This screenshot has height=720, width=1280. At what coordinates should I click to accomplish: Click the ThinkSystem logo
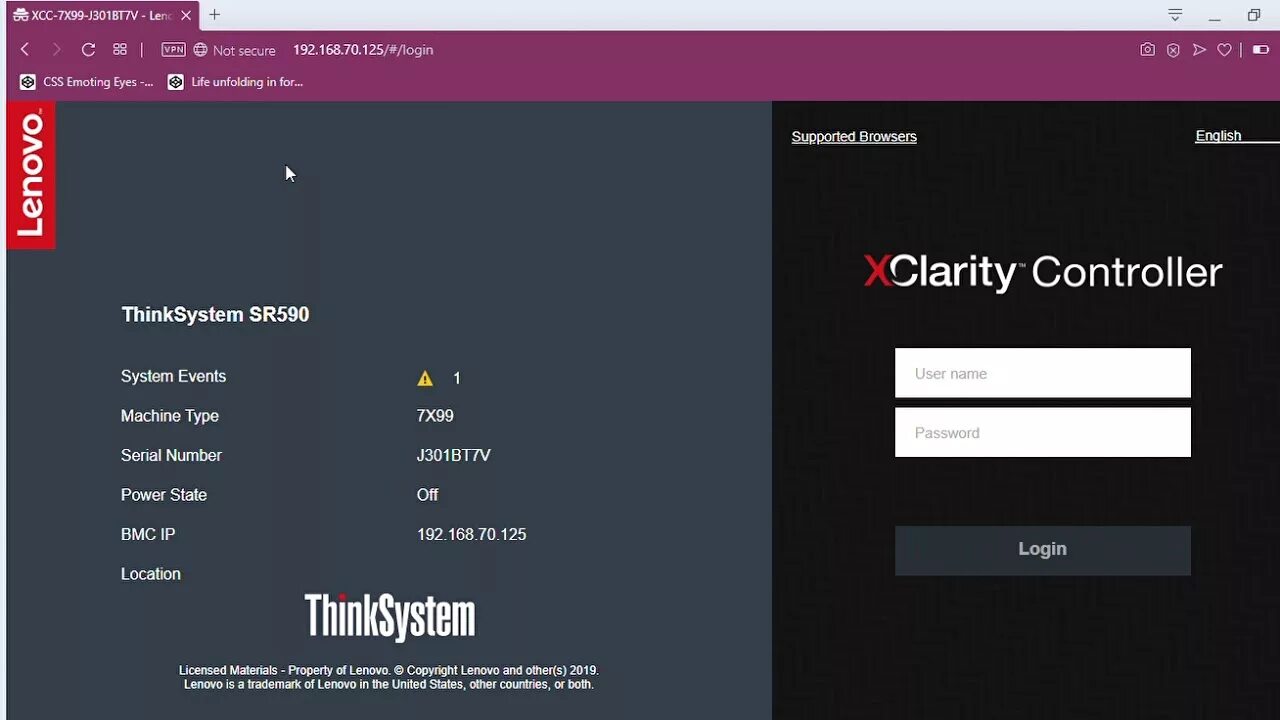[x=390, y=616]
